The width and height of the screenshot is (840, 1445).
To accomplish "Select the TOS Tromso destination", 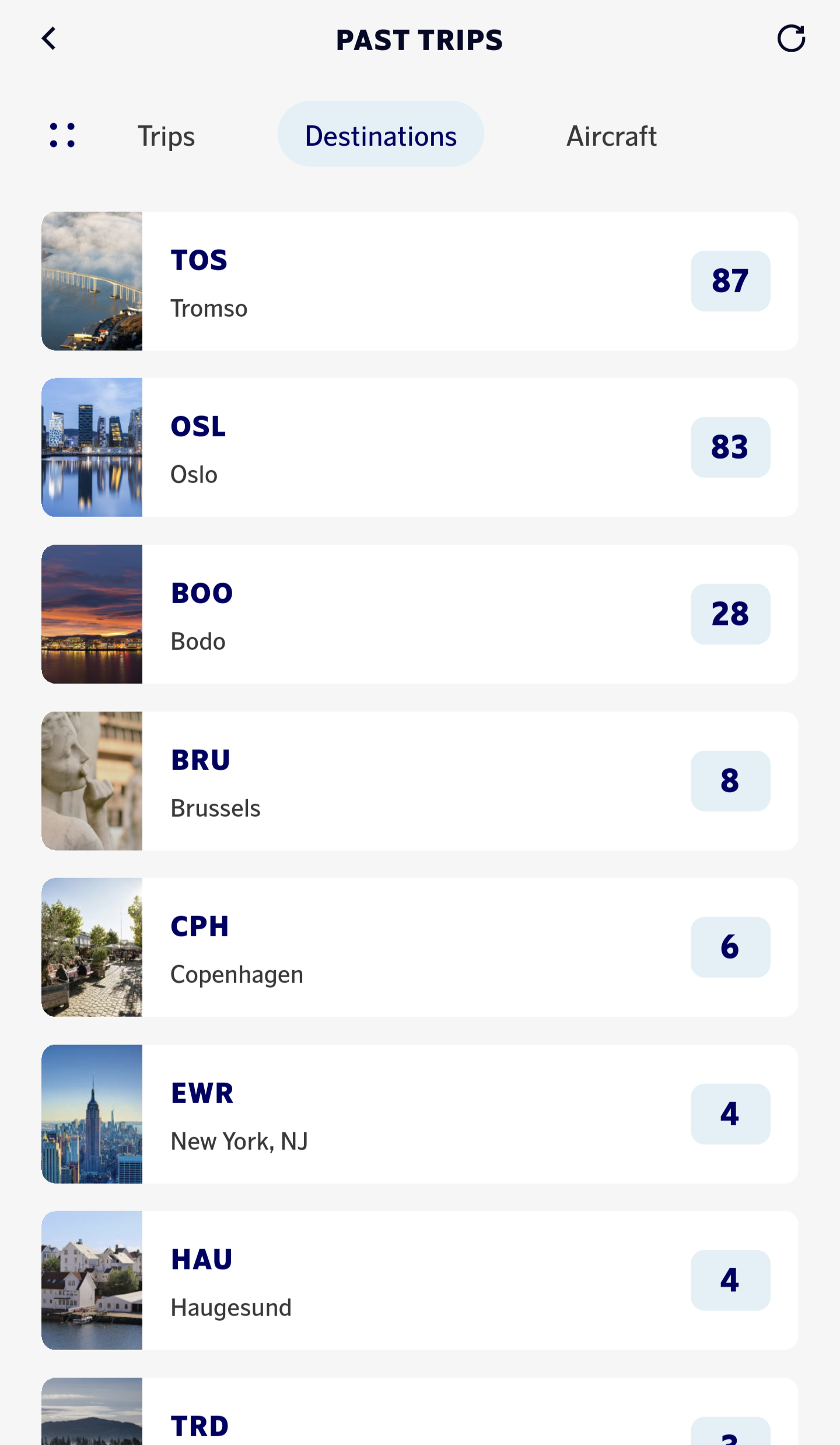I will coord(420,281).
